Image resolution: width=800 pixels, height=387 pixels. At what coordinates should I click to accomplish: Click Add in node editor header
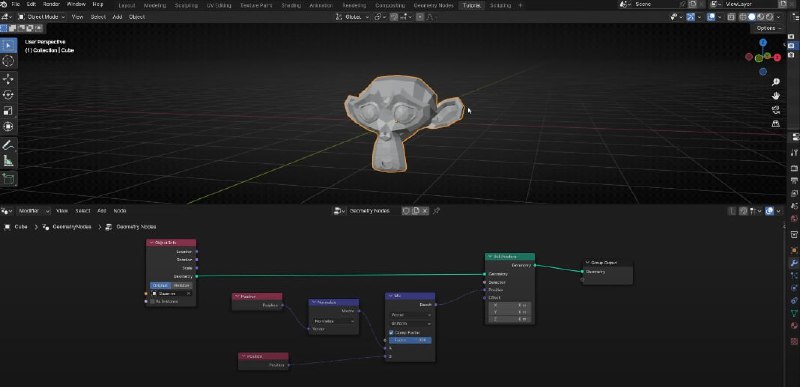(x=102, y=211)
